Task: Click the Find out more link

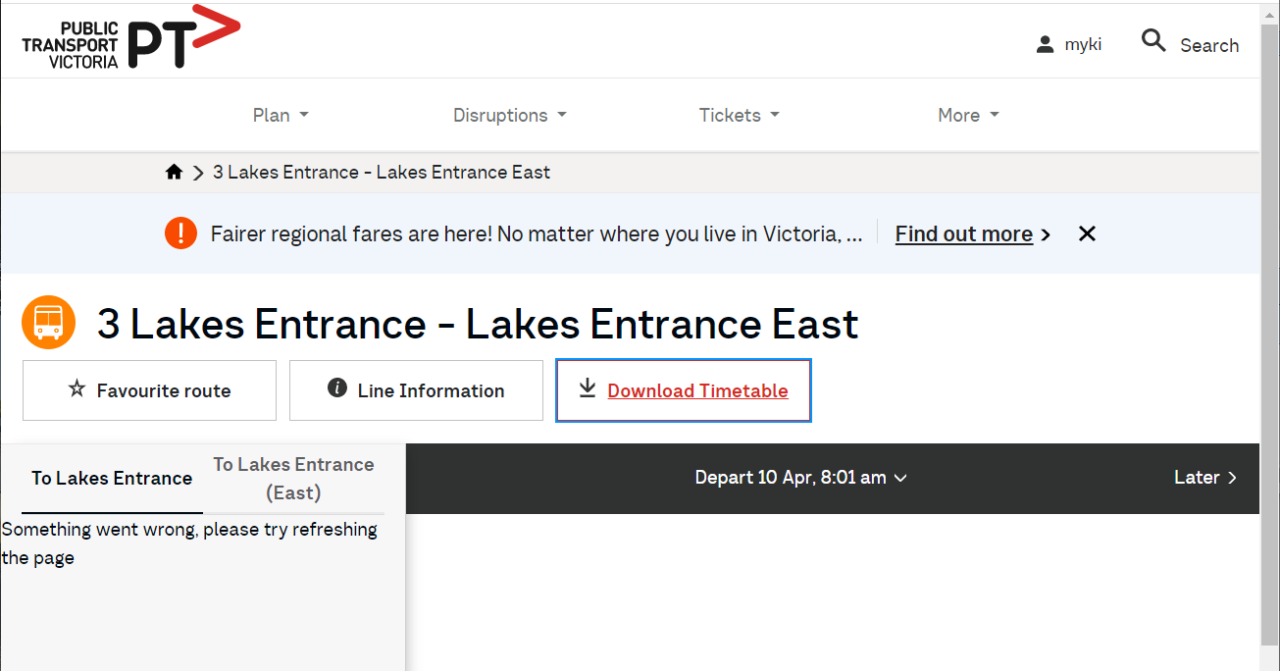Action: 963,234
